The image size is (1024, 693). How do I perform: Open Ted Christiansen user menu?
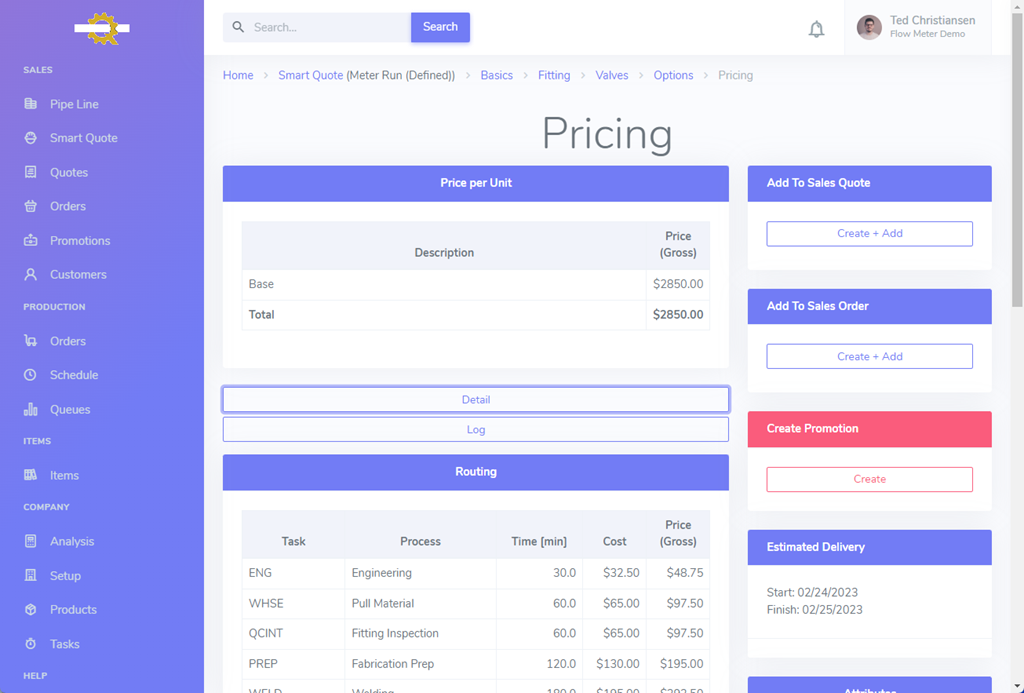(x=932, y=27)
